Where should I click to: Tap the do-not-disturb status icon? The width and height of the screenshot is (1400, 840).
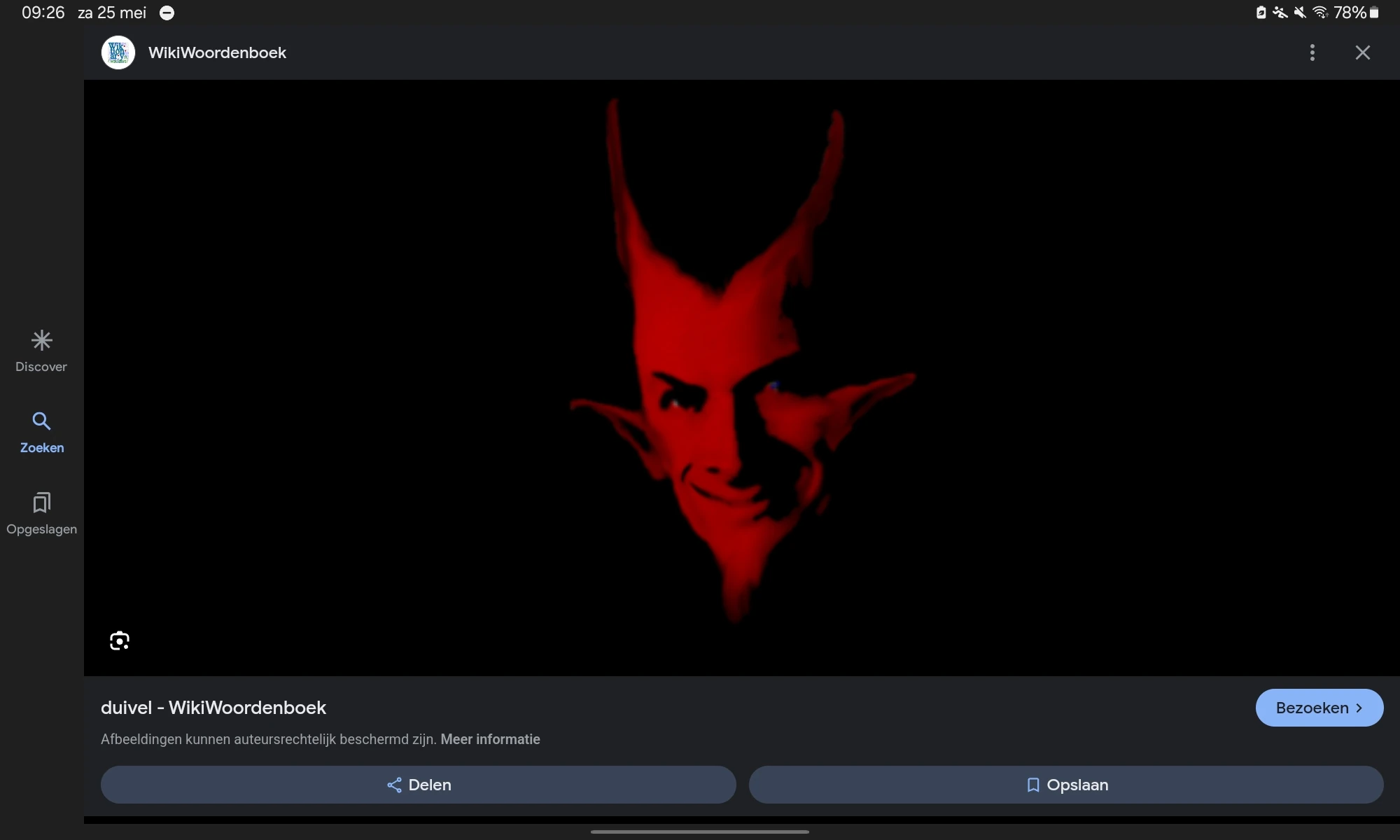point(167,13)
